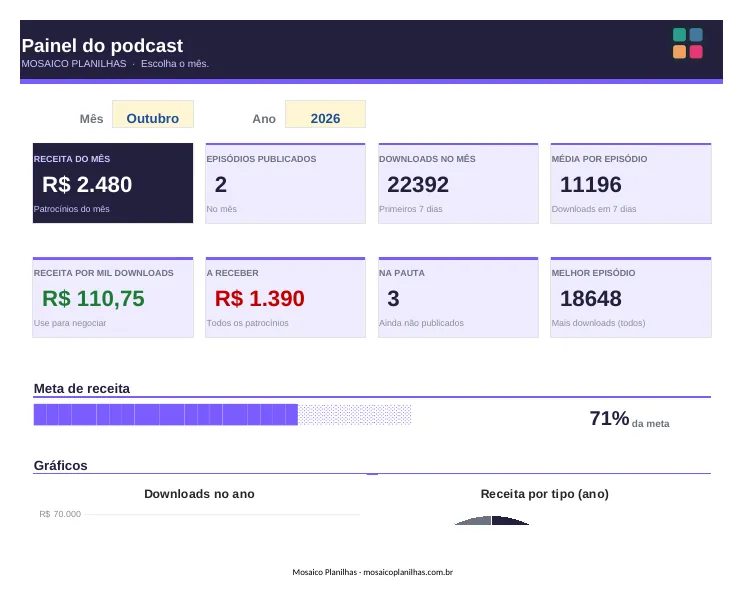Click the filled purple revenue progress bar
The image size is (743, 597).
tap(165, 415)
